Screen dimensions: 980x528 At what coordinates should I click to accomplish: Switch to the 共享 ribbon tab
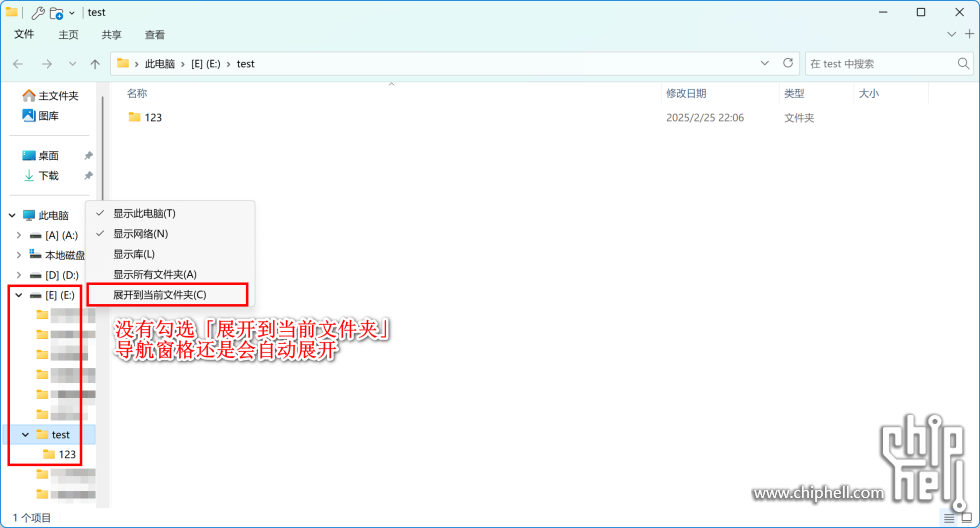tap(111, 35)
